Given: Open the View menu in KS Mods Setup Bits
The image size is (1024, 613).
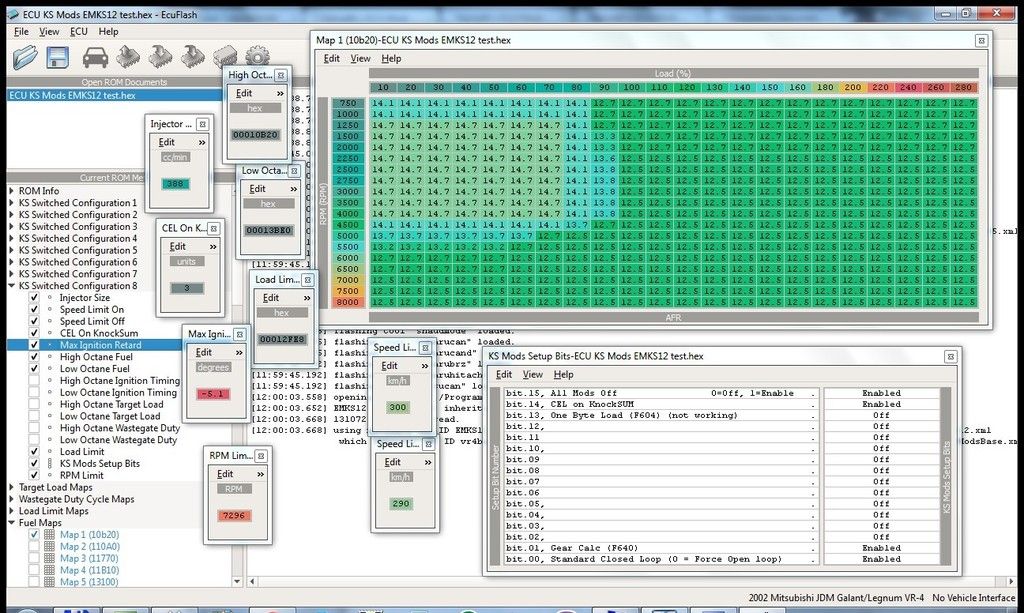Looking at the screenshot, I should click(533, 375).
